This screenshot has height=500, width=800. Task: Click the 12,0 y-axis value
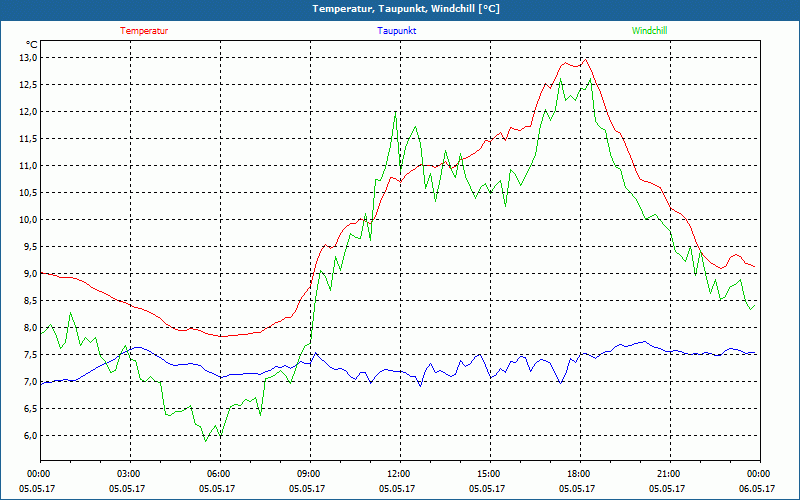[x=29, y=112]
